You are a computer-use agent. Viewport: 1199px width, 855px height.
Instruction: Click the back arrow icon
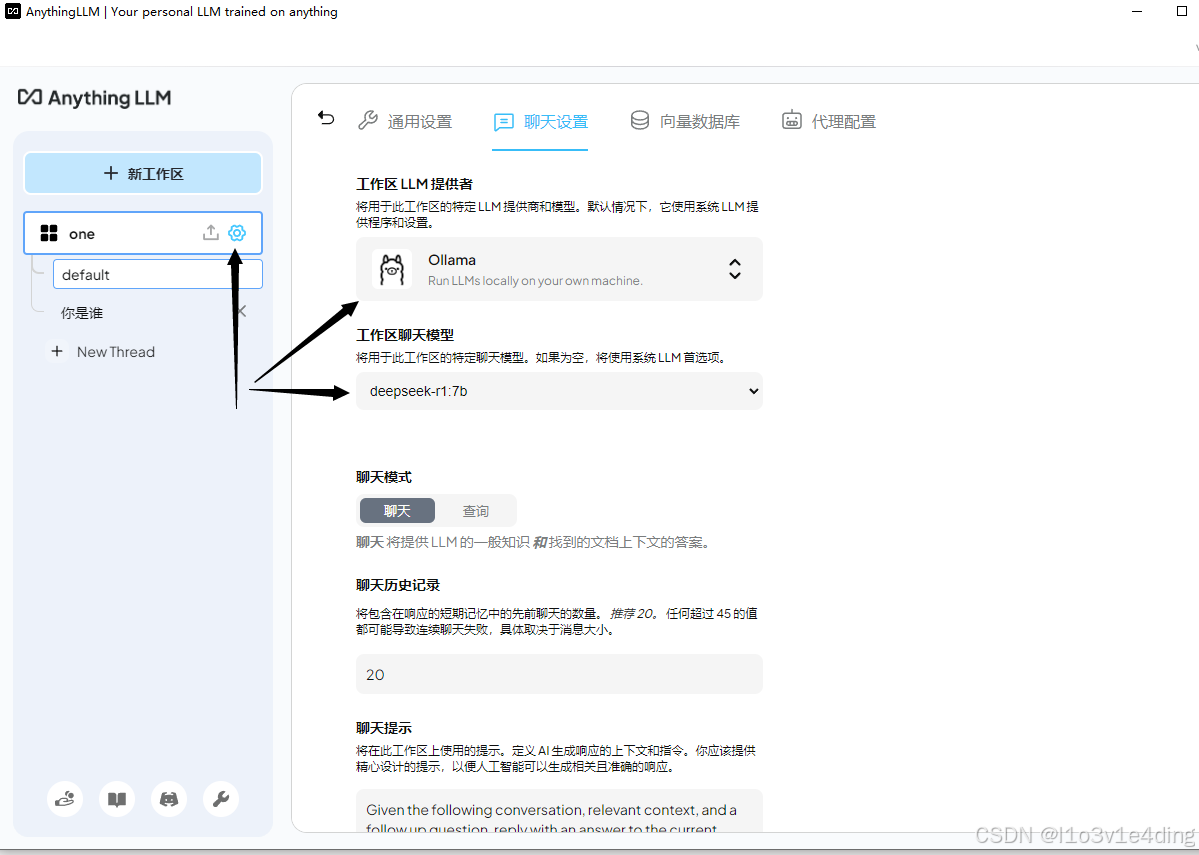coord(326,119)
